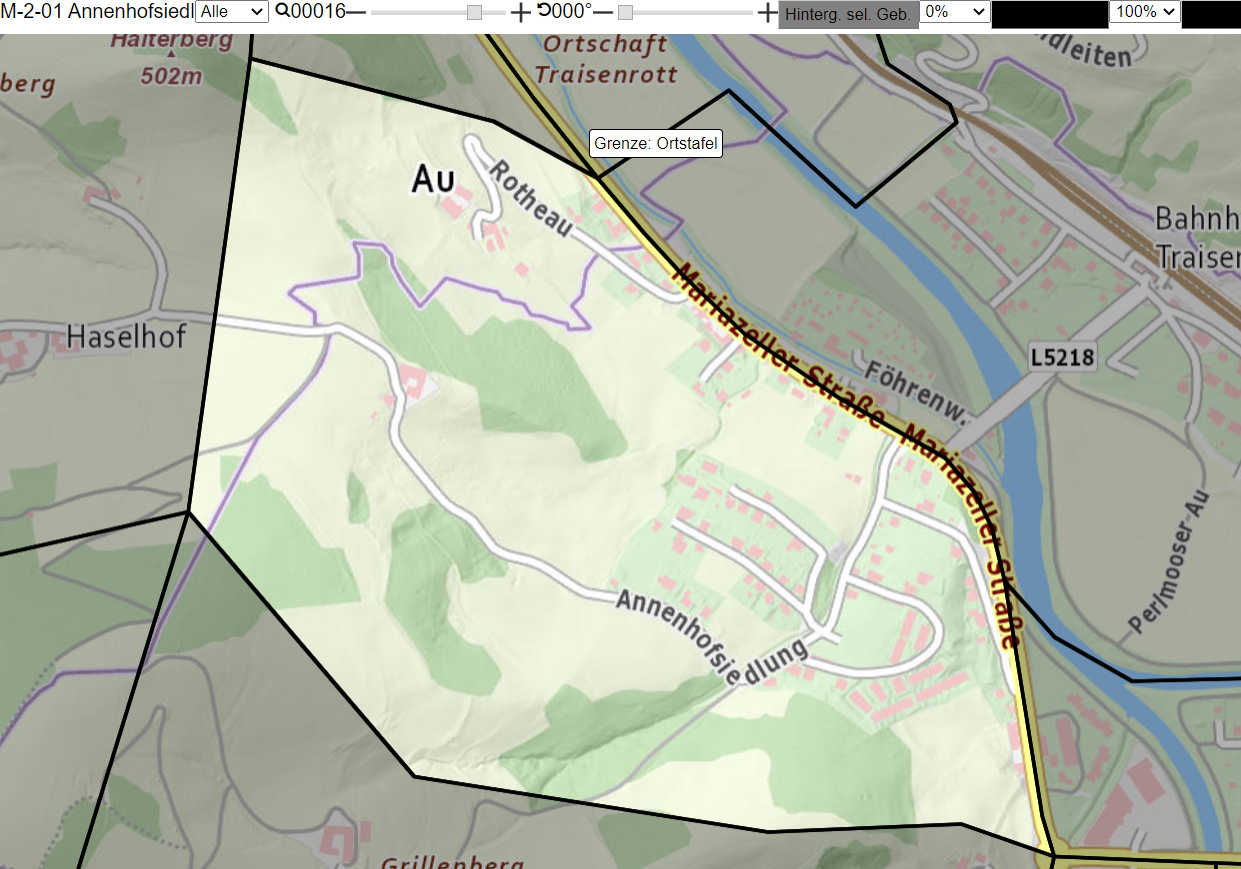Screen dimensions: 1241x869
Task: Click the zoom in plus icon
Action: point(521,12)
